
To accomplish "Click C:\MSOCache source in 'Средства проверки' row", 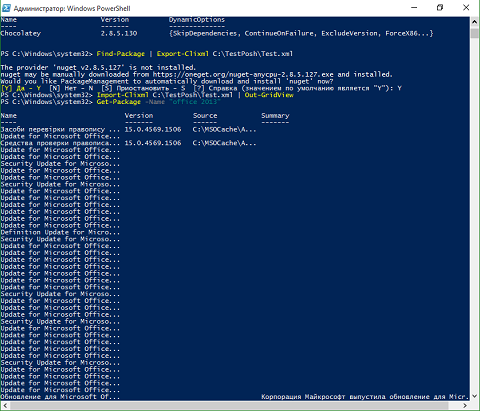I will pos(224,143).
